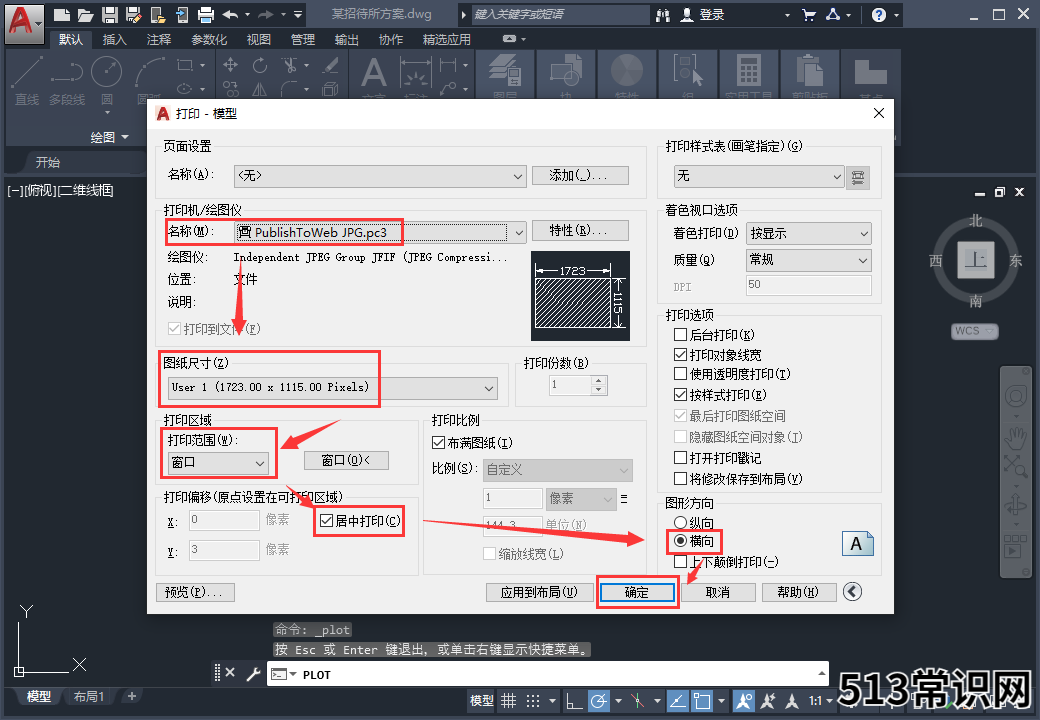Viewport: 1040px width, 720px height.
Task: Click the pan hand icon in navigation bar
Action: click(1015, 438)
